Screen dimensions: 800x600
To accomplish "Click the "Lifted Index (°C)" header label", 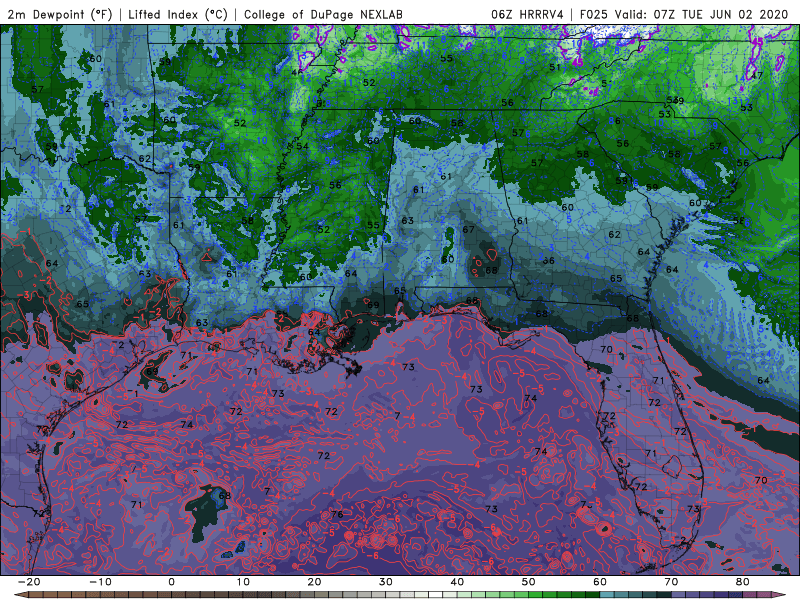I will click(178, 14).
